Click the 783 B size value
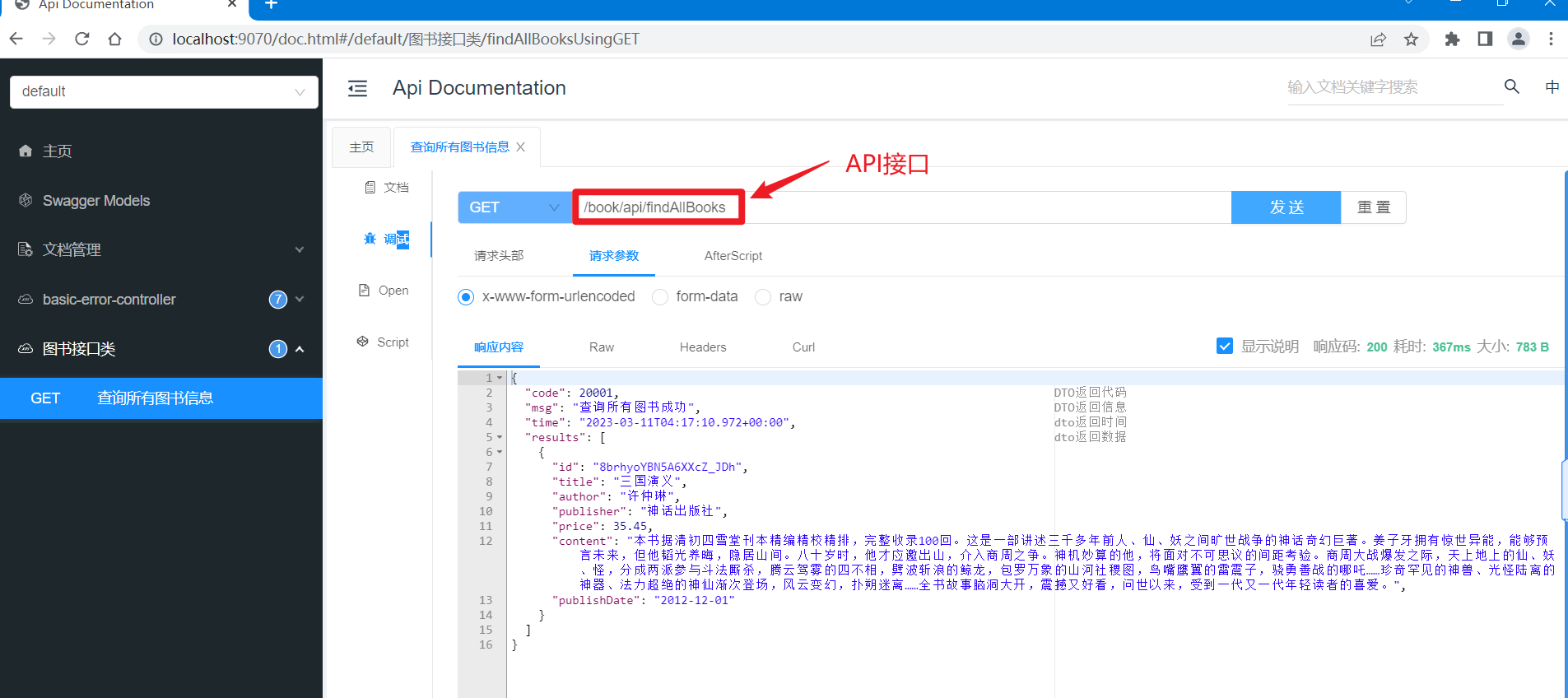Screen dimensions: 1568x698 click(1533, 347)
